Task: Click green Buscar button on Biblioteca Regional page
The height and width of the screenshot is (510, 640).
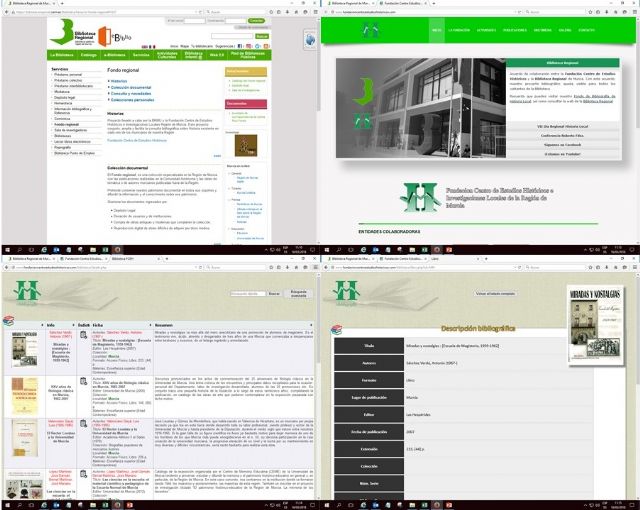Action: pos(262,36)
